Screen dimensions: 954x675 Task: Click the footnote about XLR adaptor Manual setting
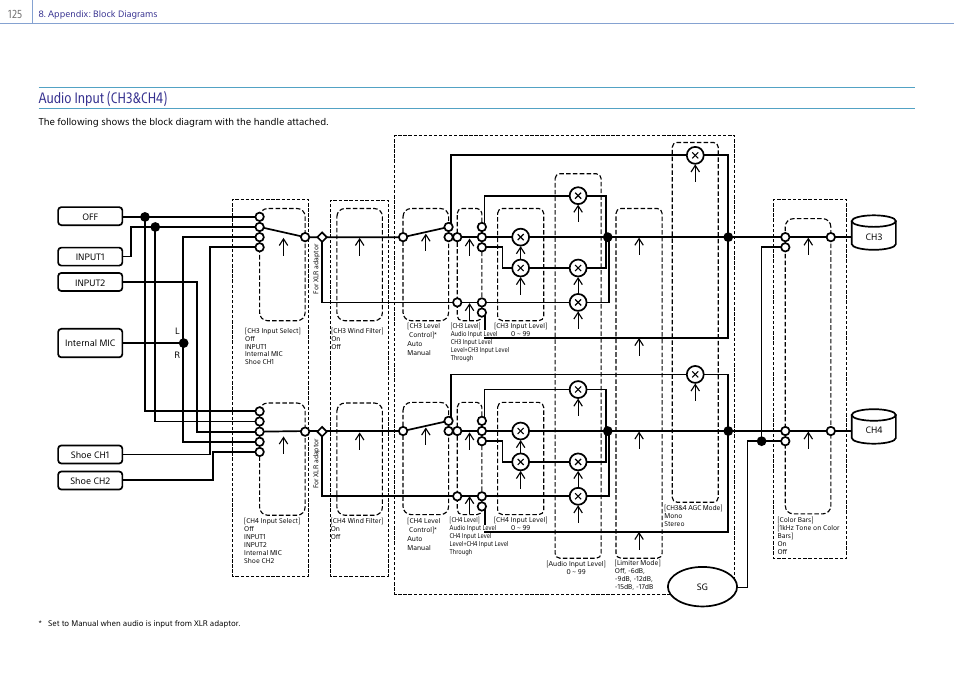pos(144,623)
